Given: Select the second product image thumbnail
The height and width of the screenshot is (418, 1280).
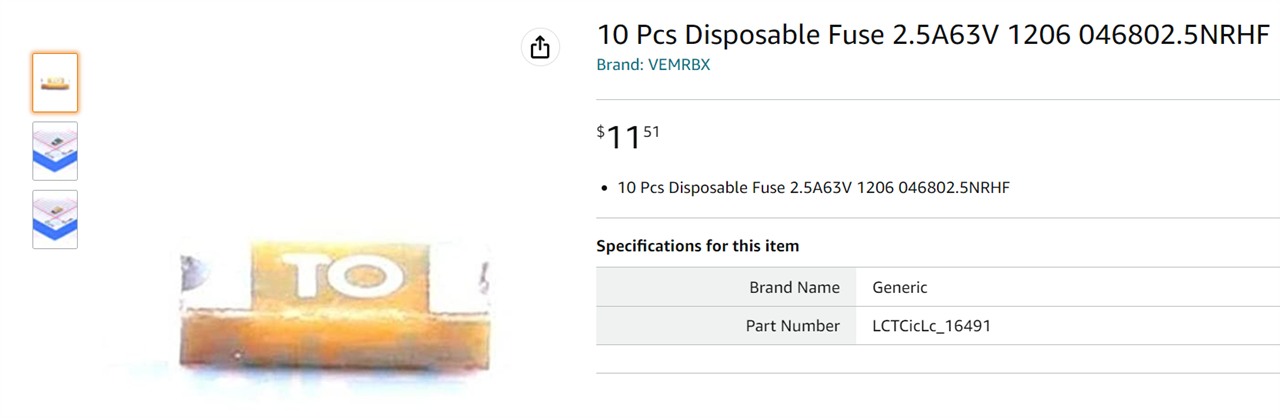Looking at the screenshot, I should [x=55, y=151].
